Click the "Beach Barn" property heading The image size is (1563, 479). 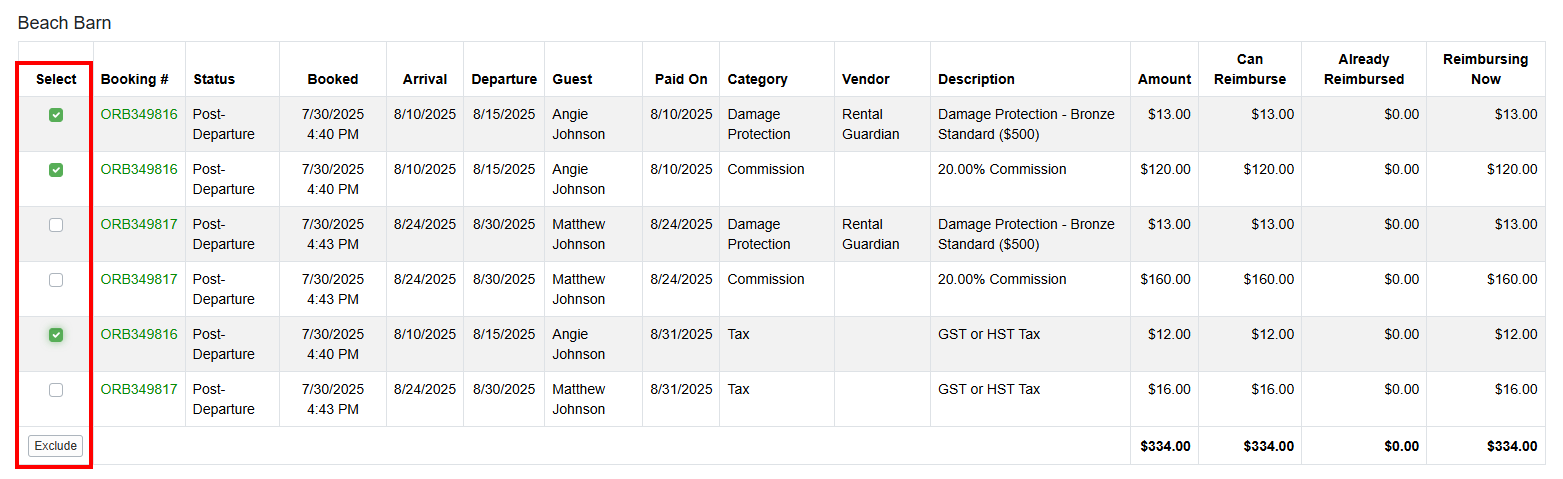tap(65, 23)
